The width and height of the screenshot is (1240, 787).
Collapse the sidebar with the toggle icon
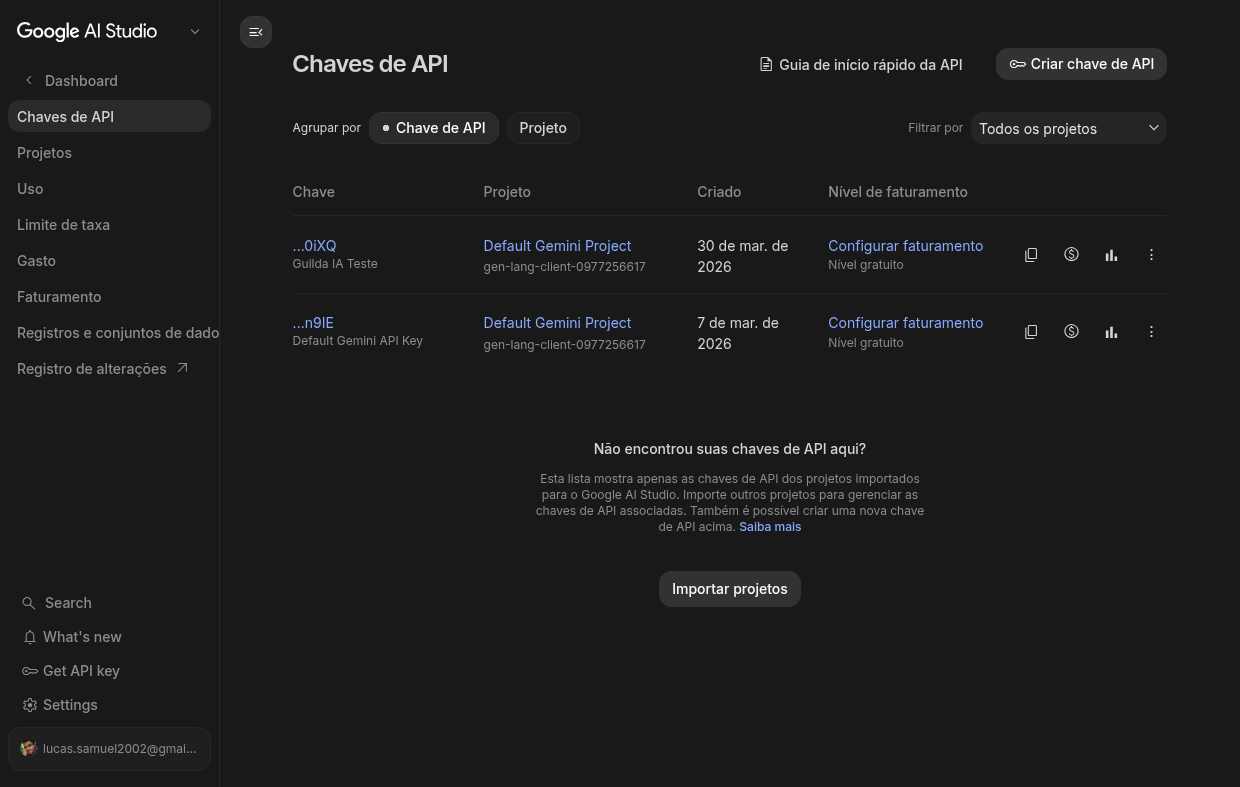click(x=256, y=32)
